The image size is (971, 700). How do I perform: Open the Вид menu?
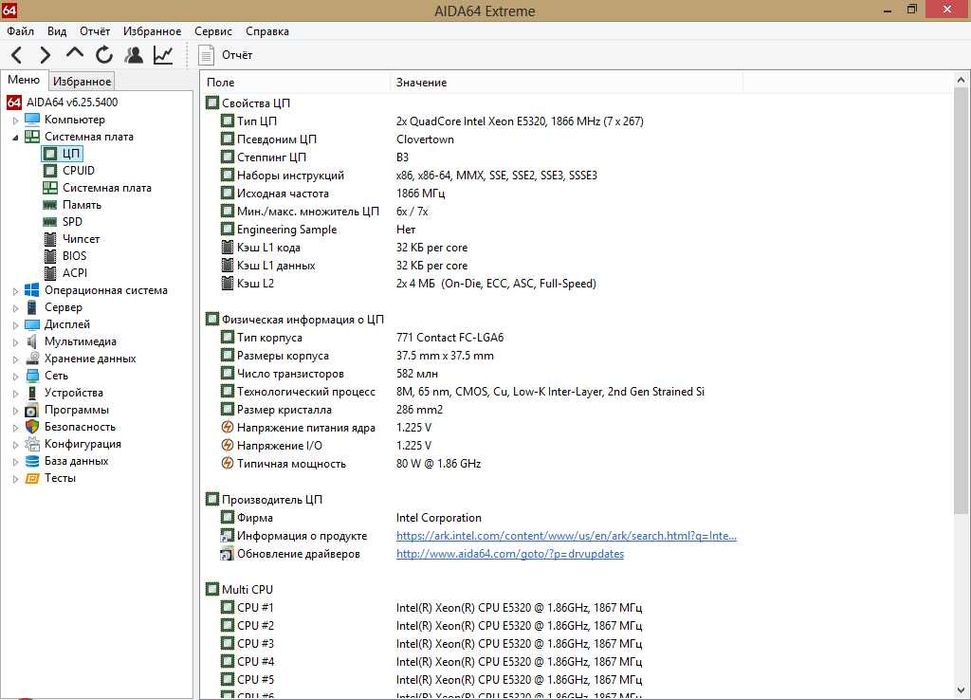point(57,31)
